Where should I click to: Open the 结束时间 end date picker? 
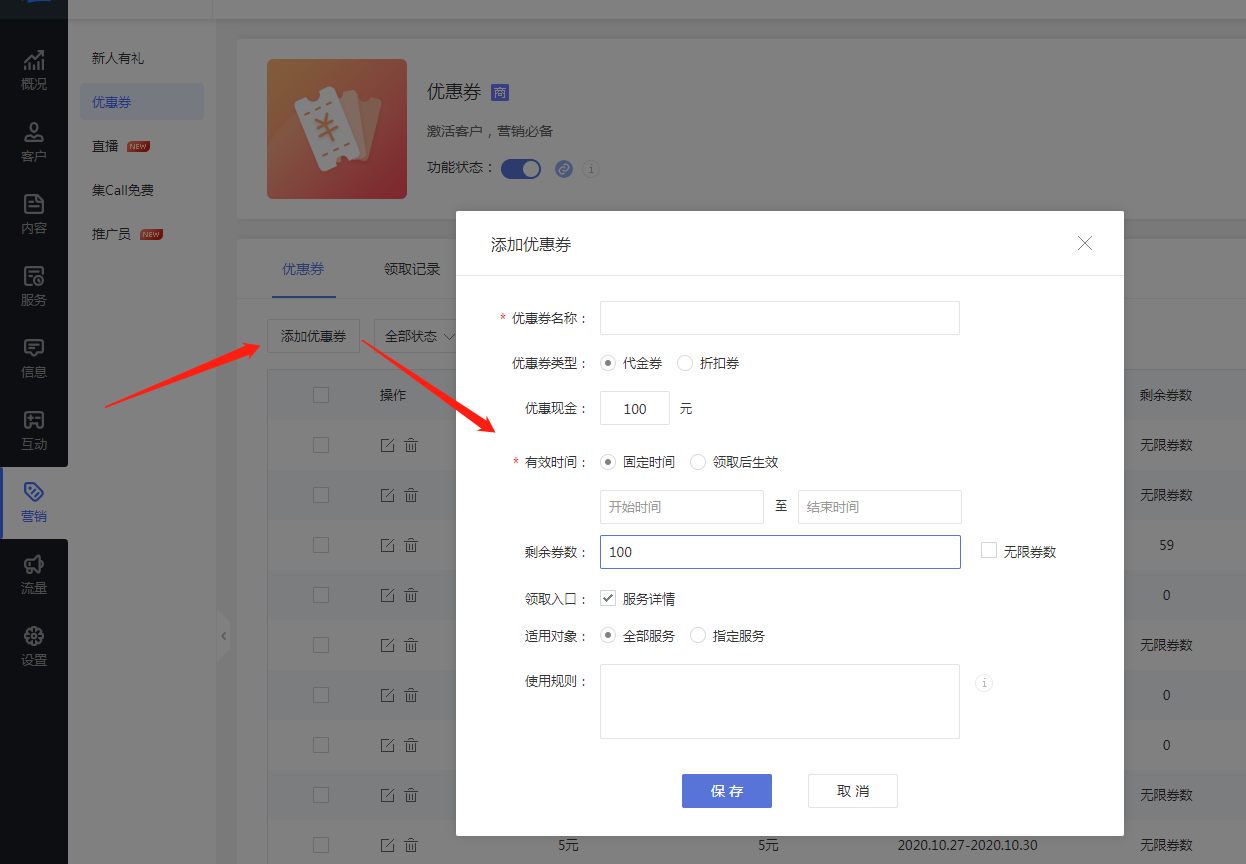(x=880, y=507)
